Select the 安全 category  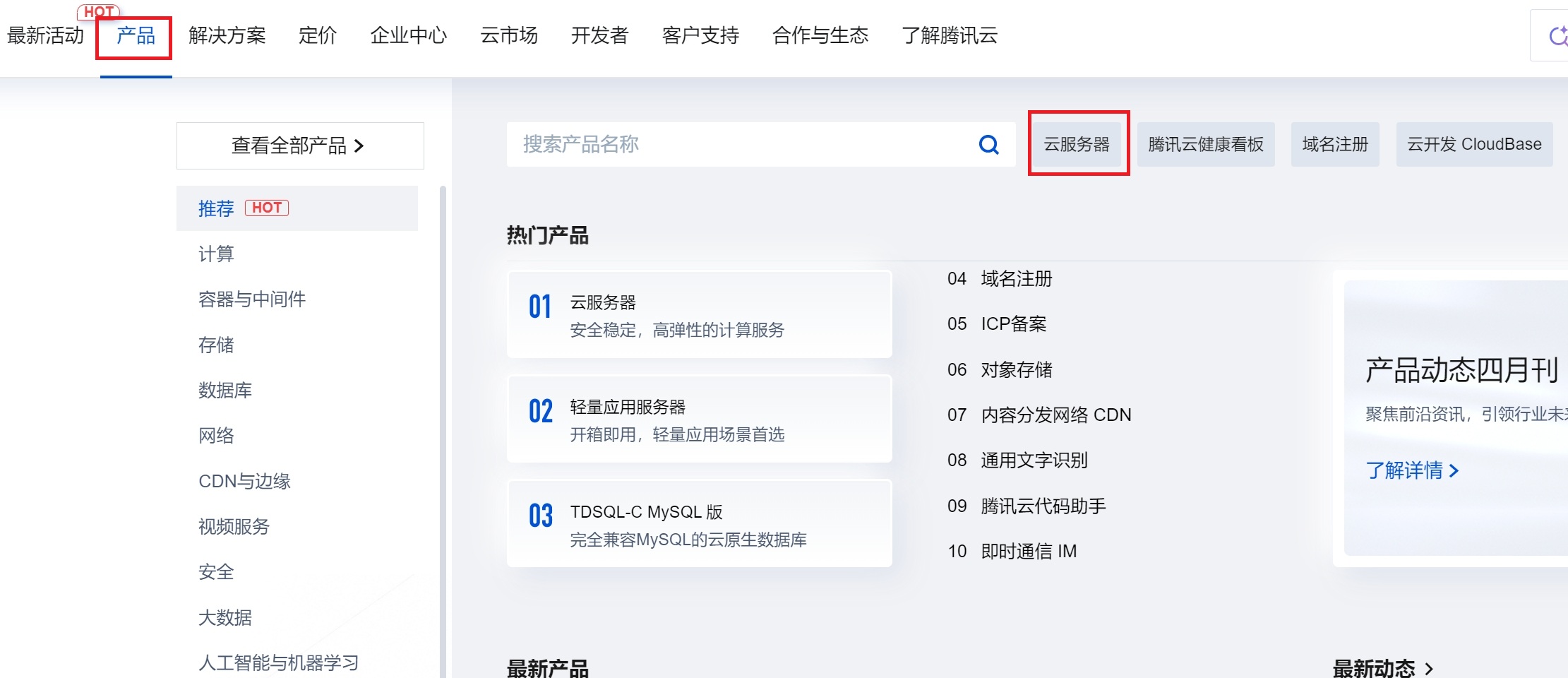tap(216, 572)
